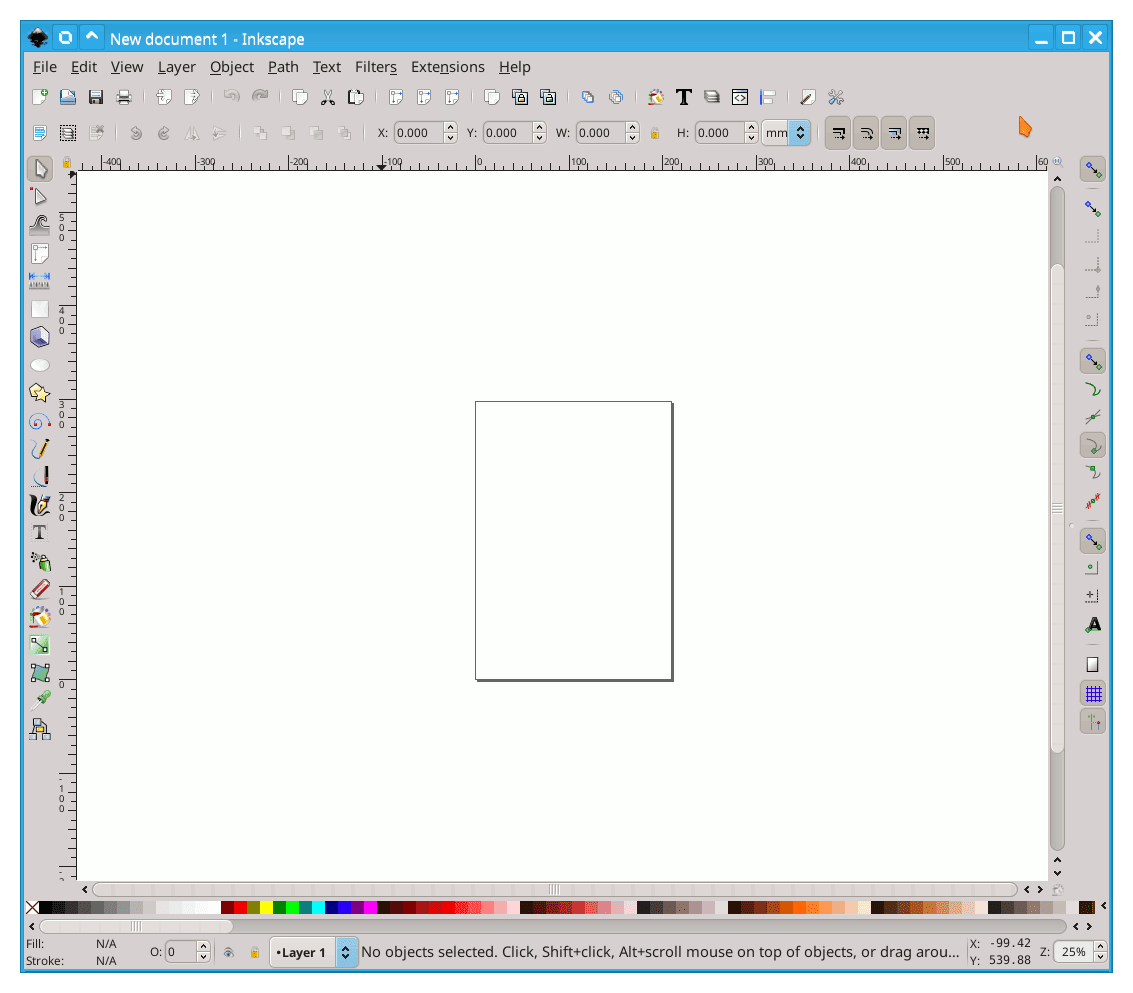Increase the opacity O value
The width and height of the screenshot is (1133, 993).
pos(203,947)
